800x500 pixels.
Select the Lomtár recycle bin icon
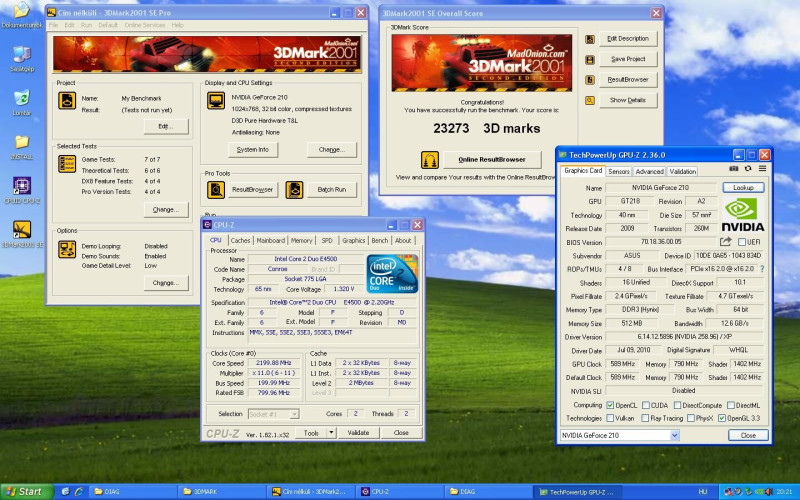pyautogui.click(x=21, y=102)
